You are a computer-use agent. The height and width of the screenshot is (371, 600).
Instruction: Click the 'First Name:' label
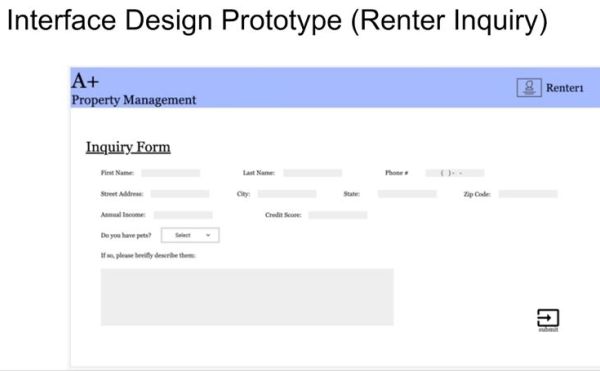click(x=117, y=173)
